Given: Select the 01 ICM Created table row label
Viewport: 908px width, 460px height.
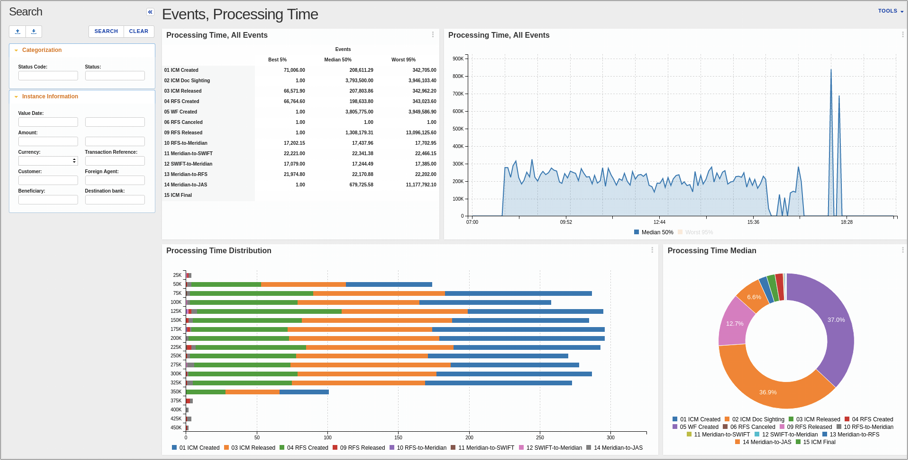Looking at the screenshot, I should pyautogui.click(x=181, y=70).
